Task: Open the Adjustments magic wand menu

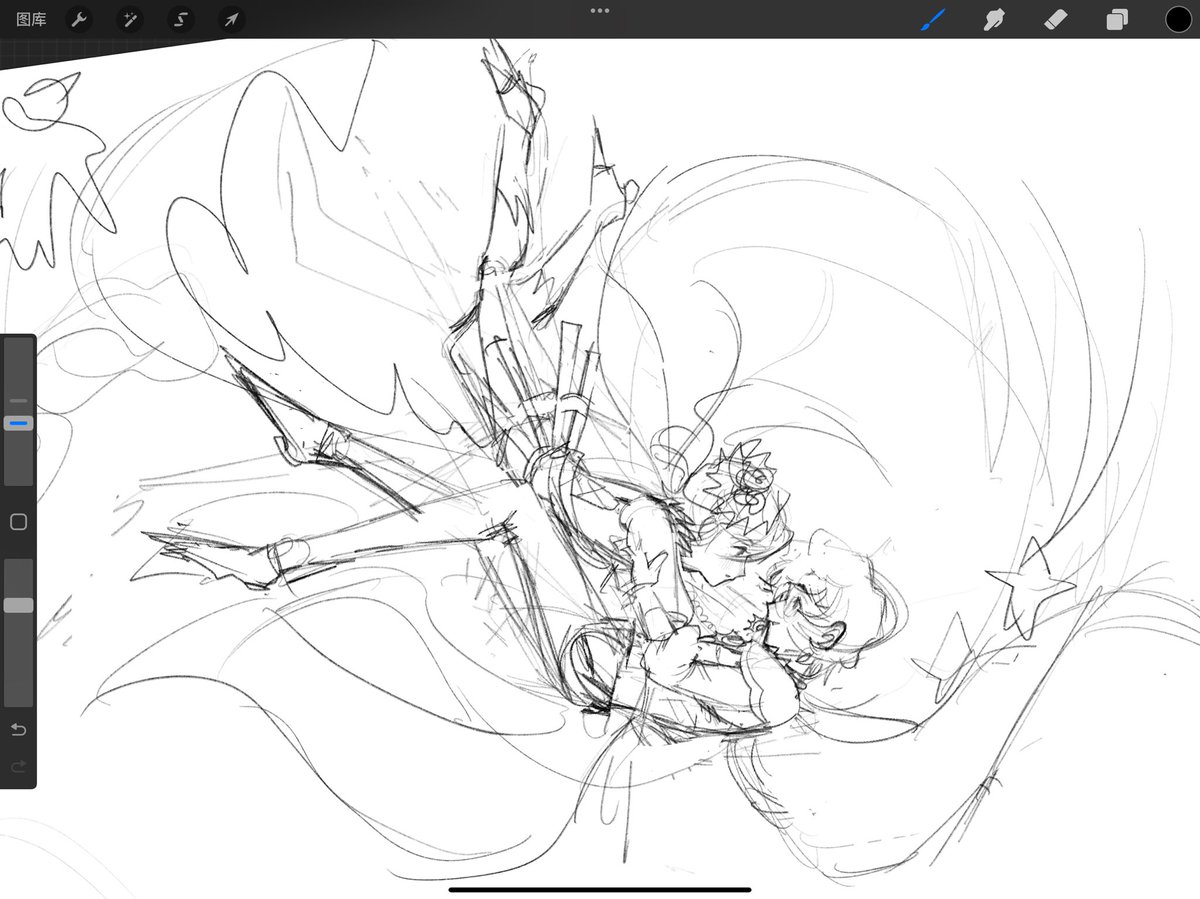Action: point(129,19)
